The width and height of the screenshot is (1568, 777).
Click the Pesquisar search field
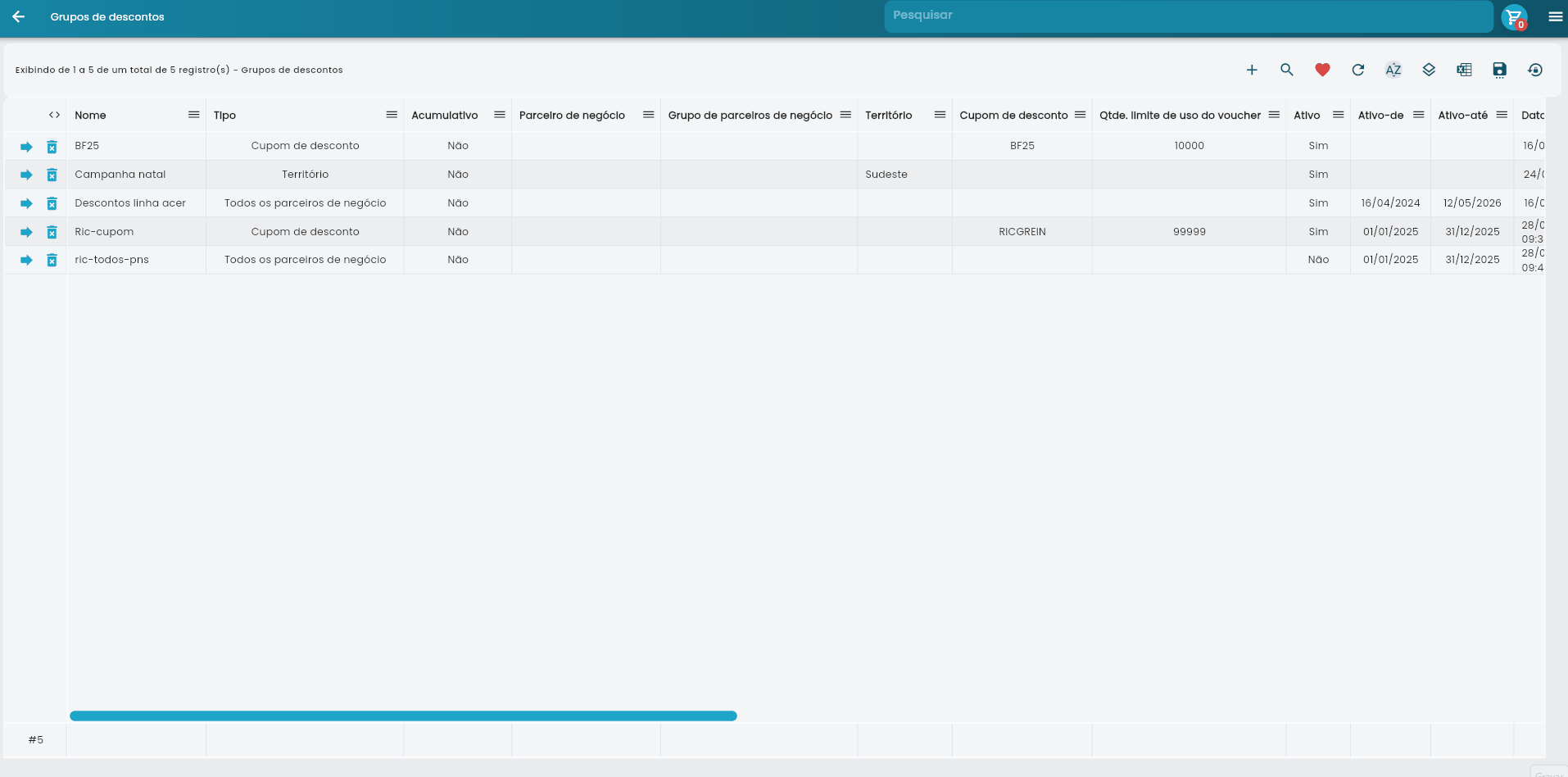point(1188,16)
